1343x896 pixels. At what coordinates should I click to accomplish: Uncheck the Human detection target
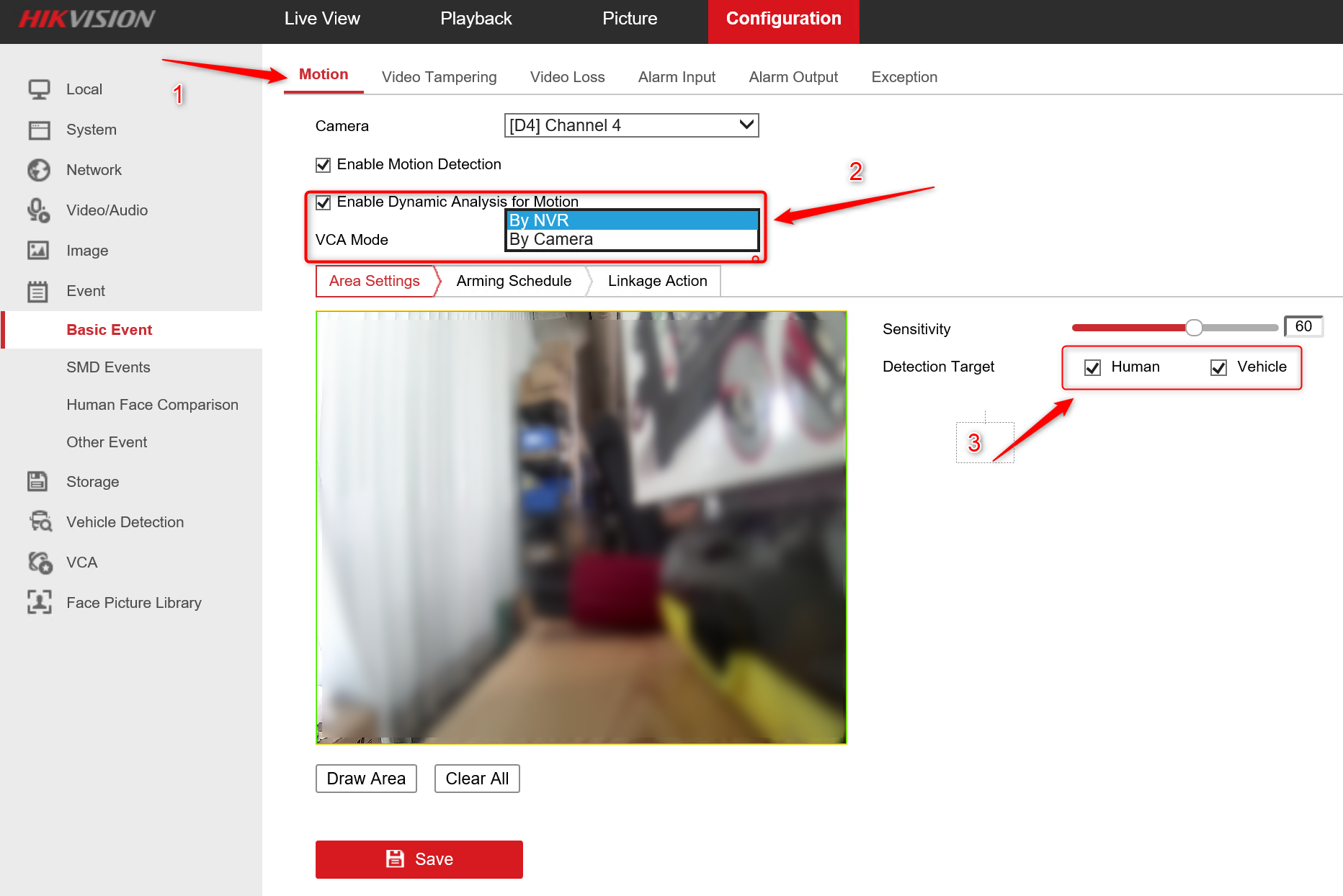(x=1092, y=367)
